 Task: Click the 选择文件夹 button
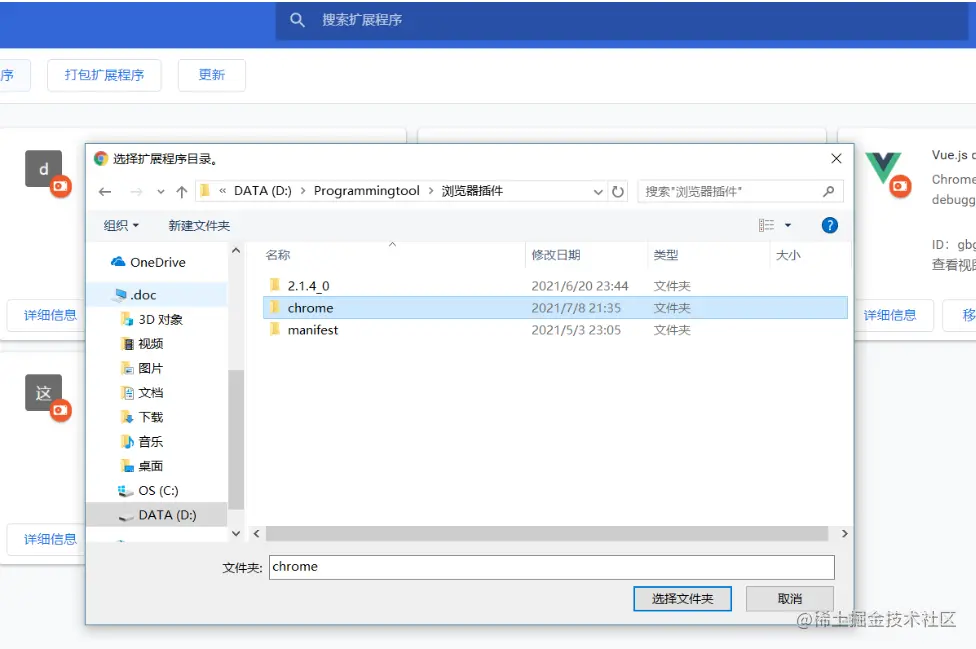tap(682, 599)
